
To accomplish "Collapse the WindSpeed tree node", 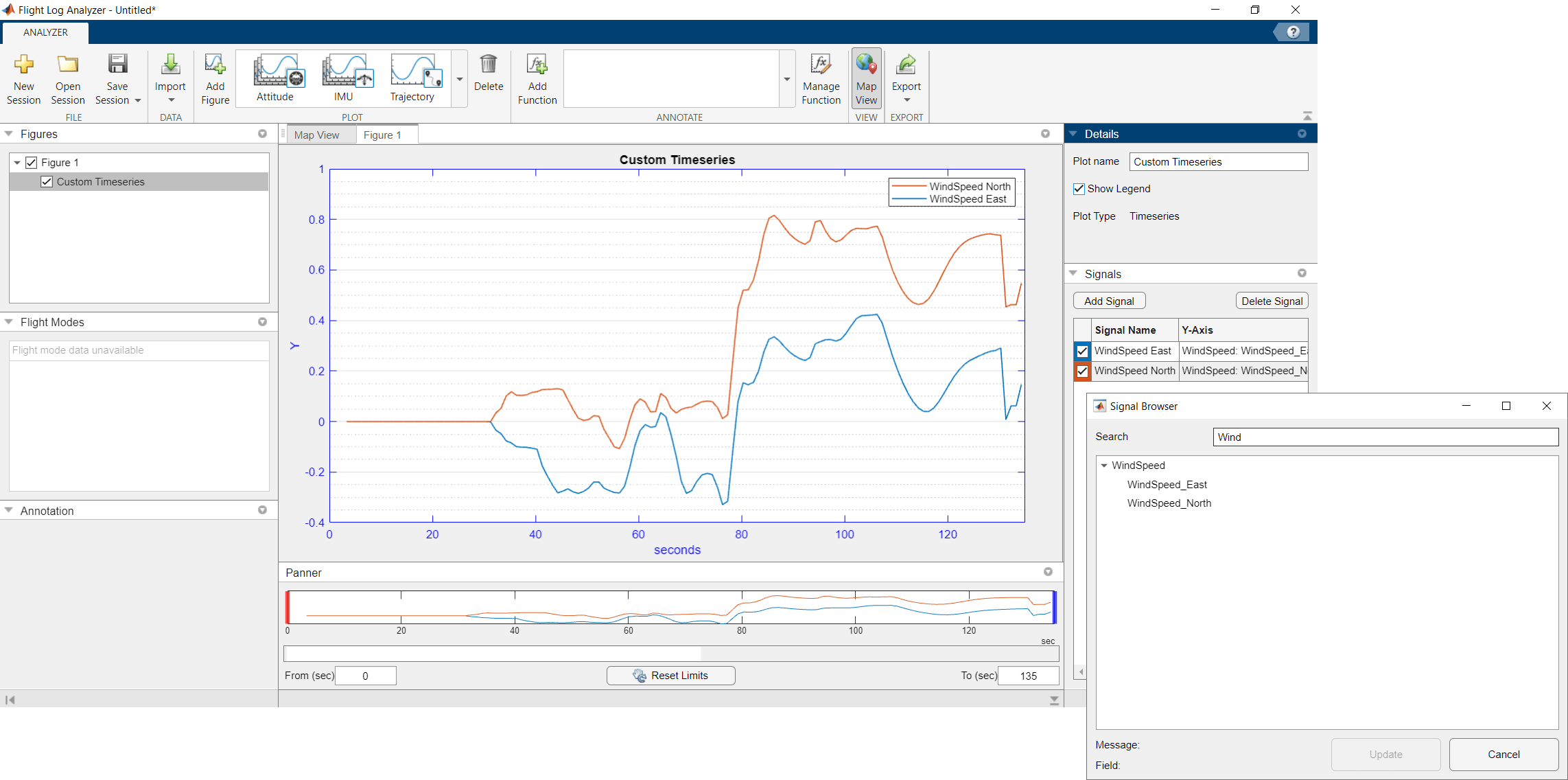I will point(1104,466).
